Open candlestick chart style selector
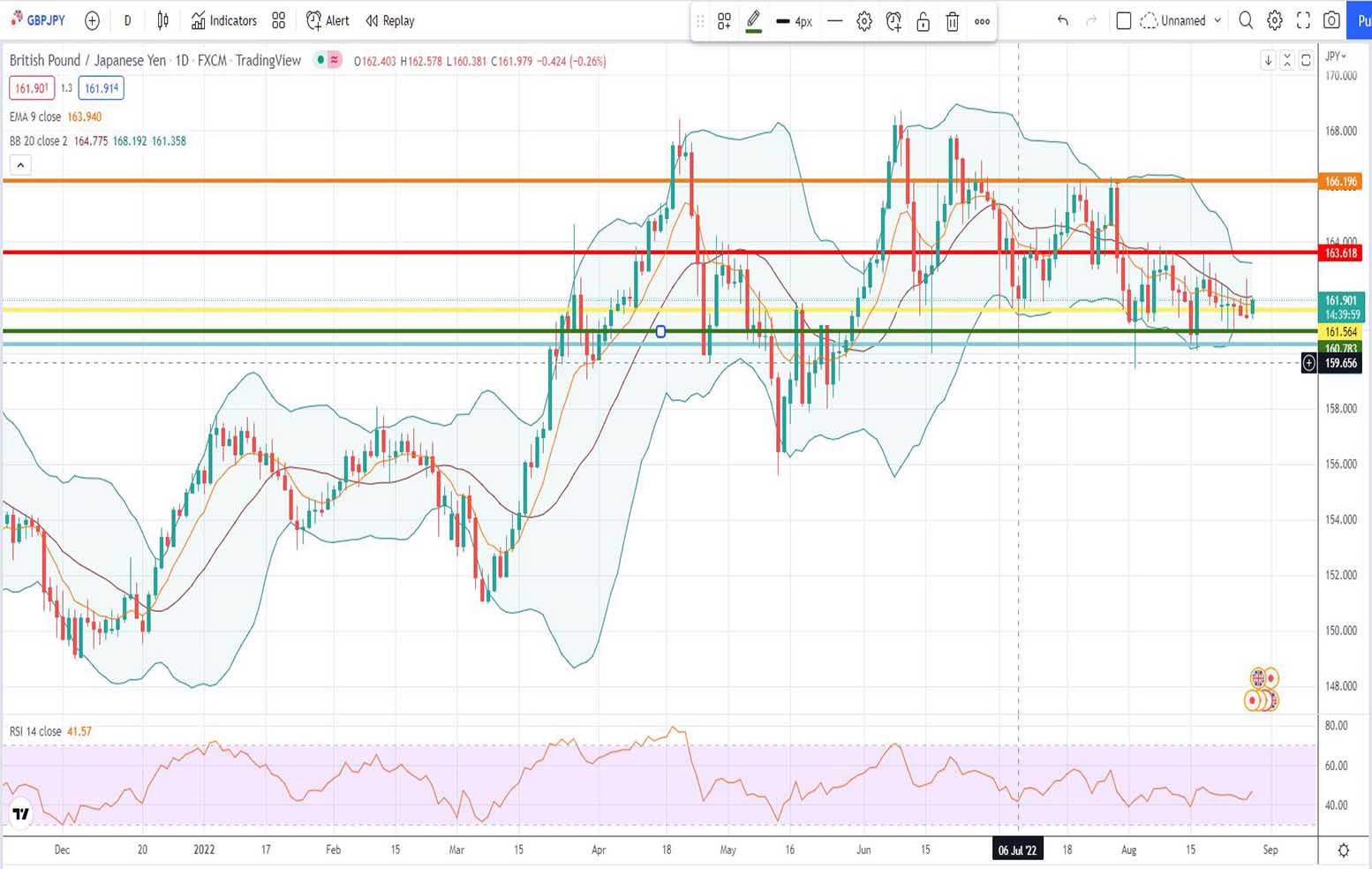The height and width of the screenshot is (869, 1372). pos(163,20)
